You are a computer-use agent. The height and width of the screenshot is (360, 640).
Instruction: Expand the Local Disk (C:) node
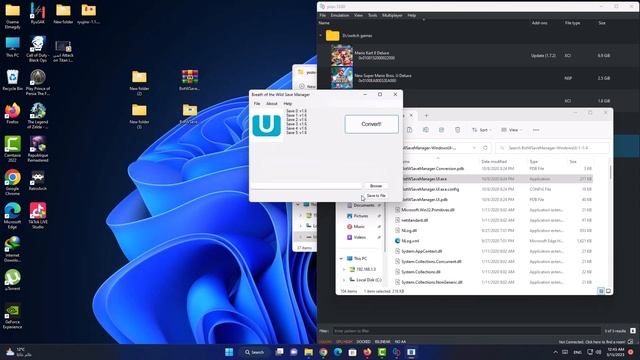(344, 280)
